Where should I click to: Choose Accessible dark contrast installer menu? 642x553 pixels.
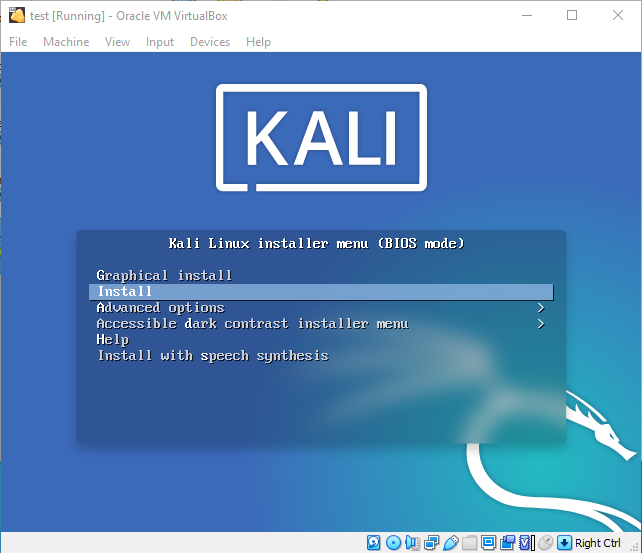252,324
